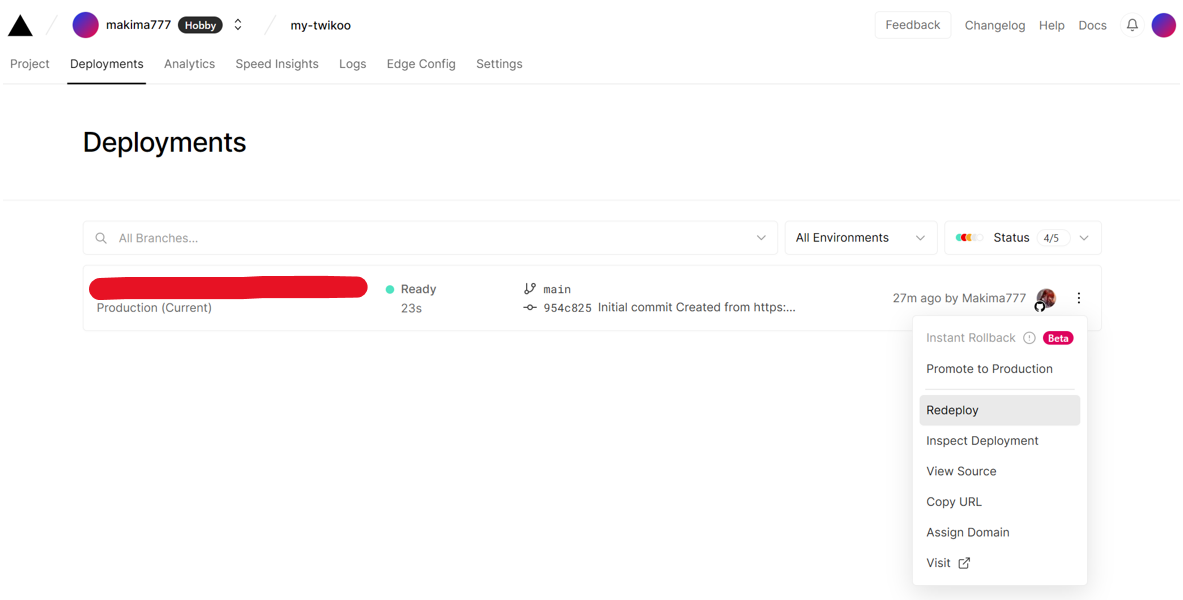Open the user profile avatar menu

(1163, 25)
